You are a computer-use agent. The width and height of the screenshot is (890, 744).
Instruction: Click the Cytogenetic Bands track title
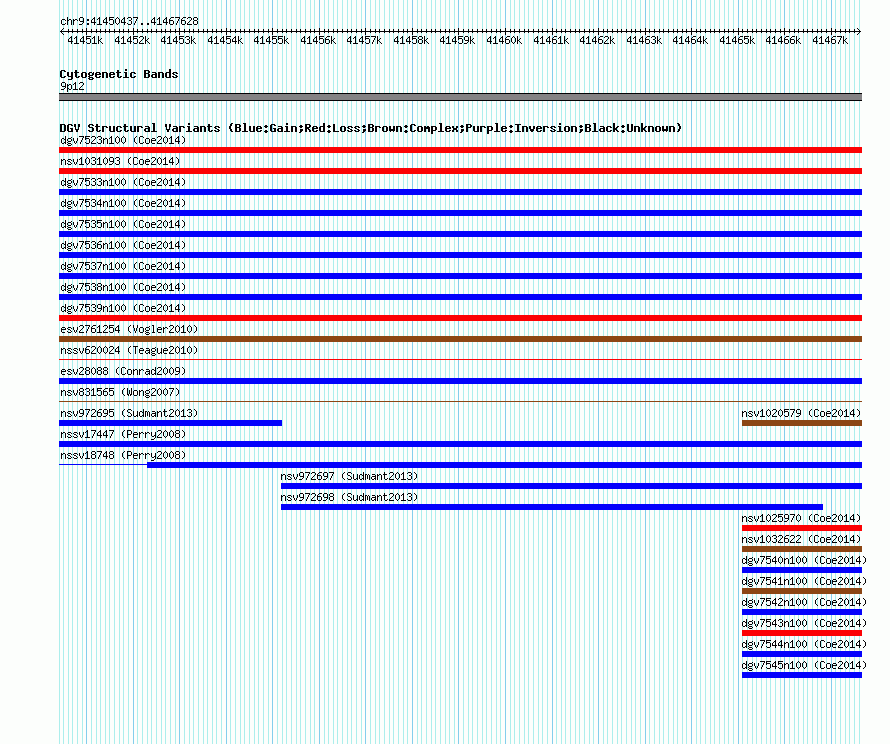tap(119, 74)
